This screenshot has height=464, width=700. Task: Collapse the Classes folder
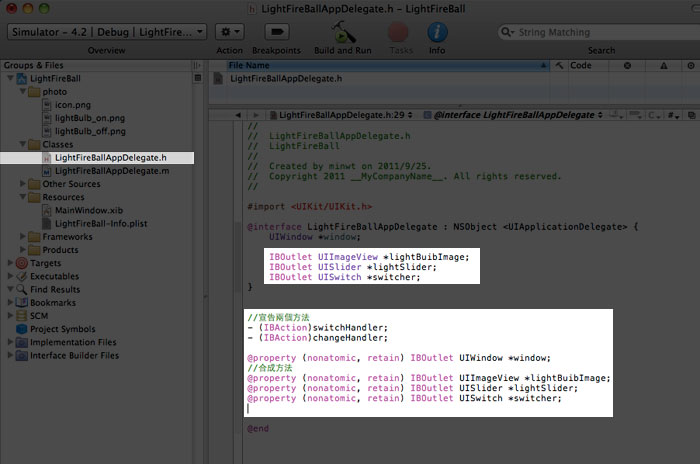pos(22,144)
